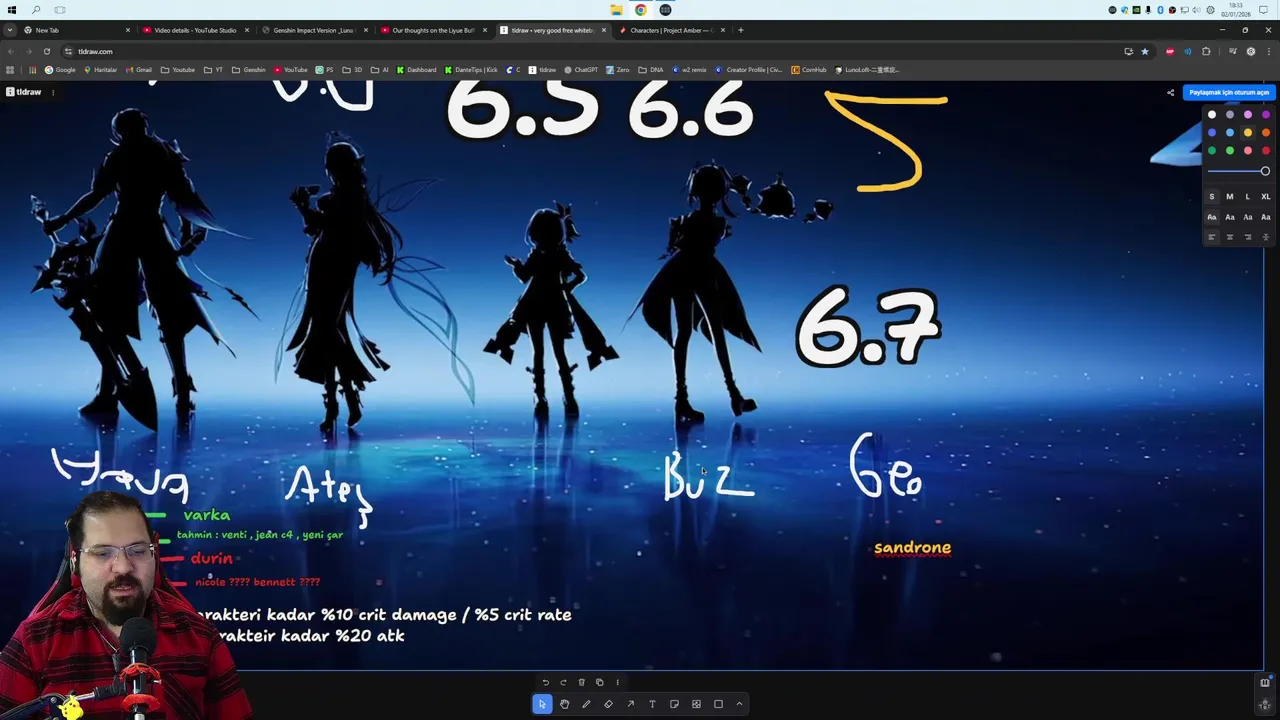
Task: Adjust the opacity slider handle
Action: [x=1265, y=172]
